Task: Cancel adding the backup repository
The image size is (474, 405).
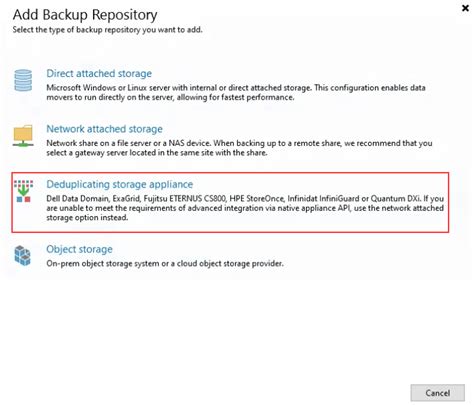Action: pyautogui.click(x=437, y=393)
